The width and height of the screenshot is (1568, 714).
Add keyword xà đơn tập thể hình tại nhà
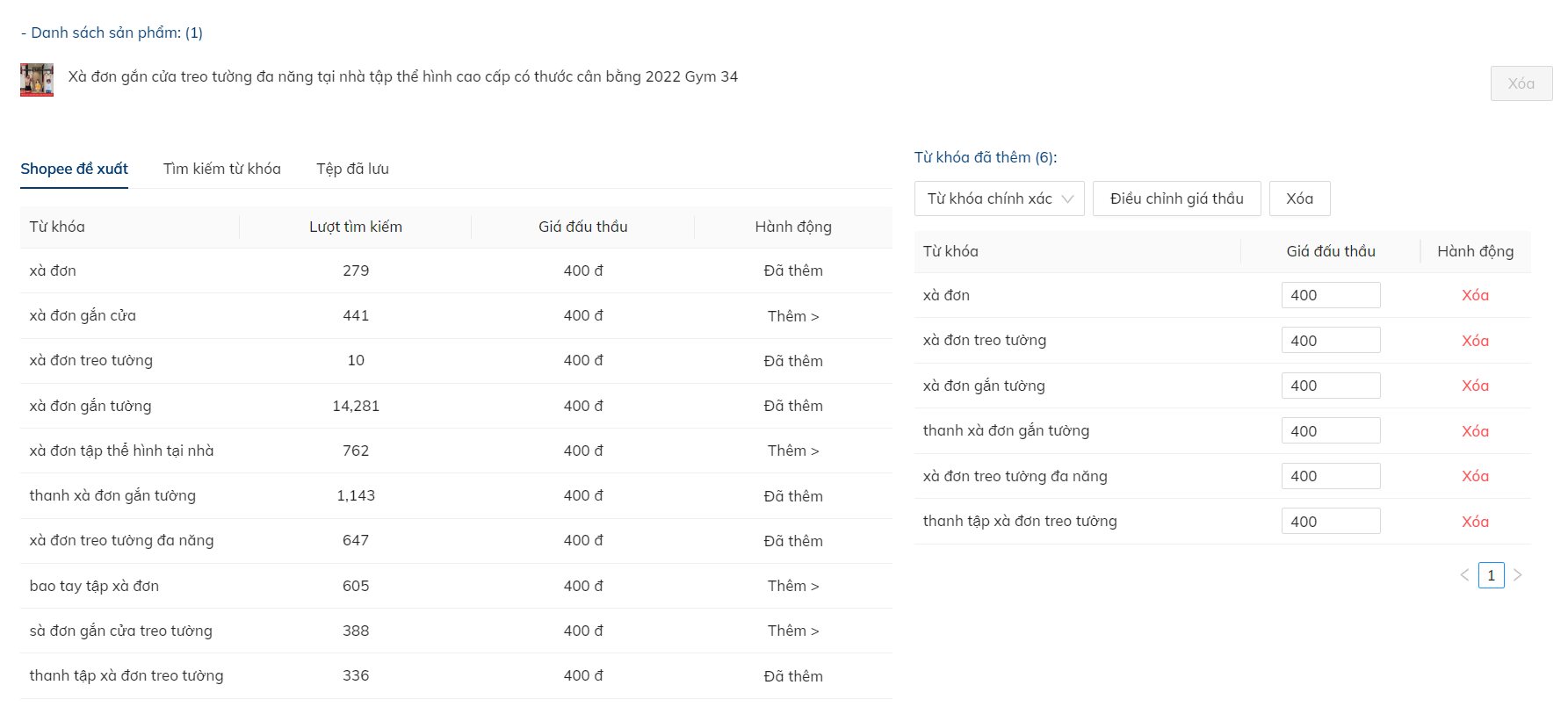click(792, 451)
